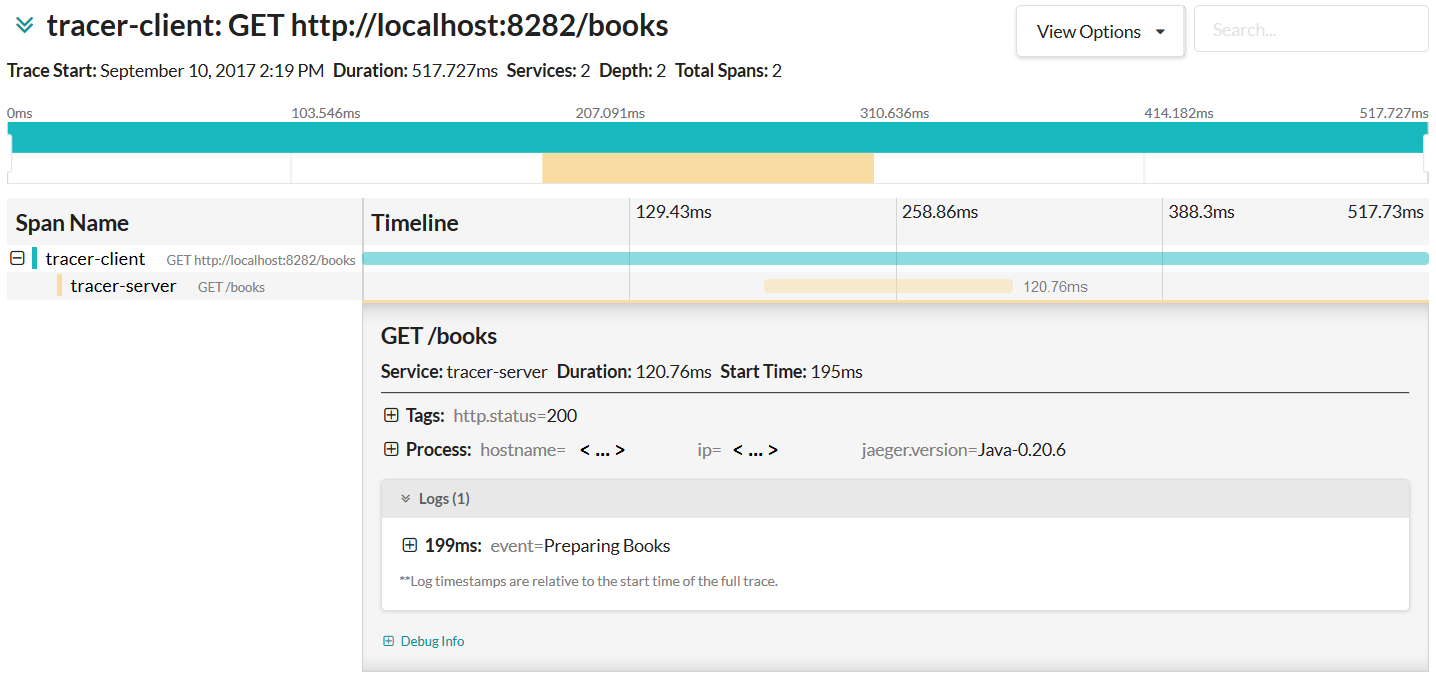Collapse the tracer-client span tree node
The width and height of the screenshot is (1436, 684).
point(17,259)
